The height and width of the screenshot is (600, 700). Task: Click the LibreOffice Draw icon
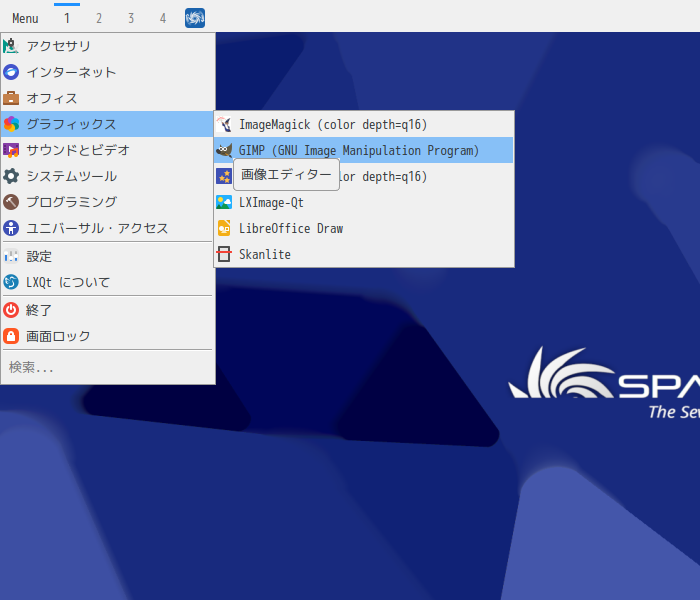tap(224, 228)
